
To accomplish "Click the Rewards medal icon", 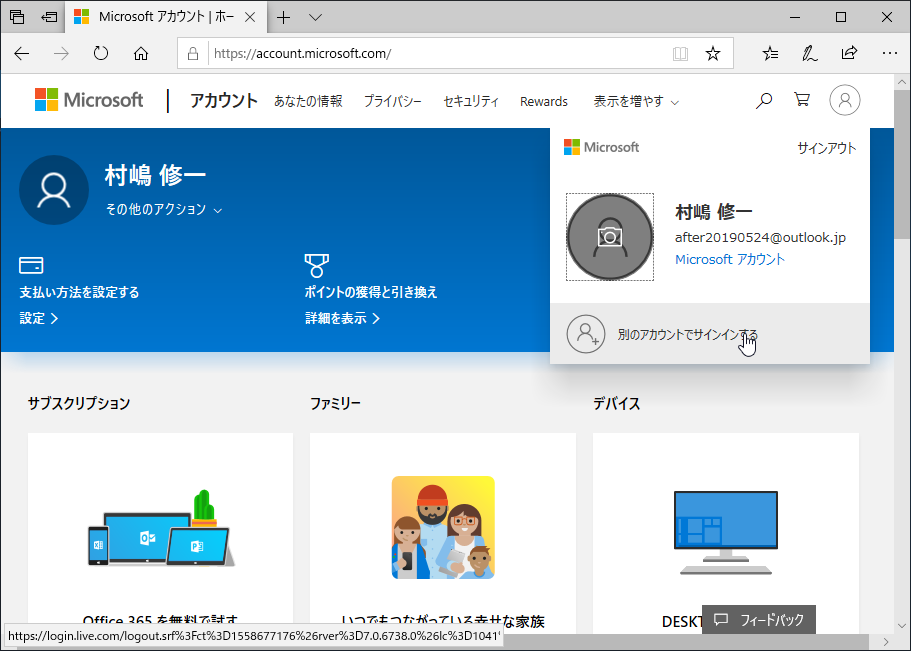I will pos(317,265).
